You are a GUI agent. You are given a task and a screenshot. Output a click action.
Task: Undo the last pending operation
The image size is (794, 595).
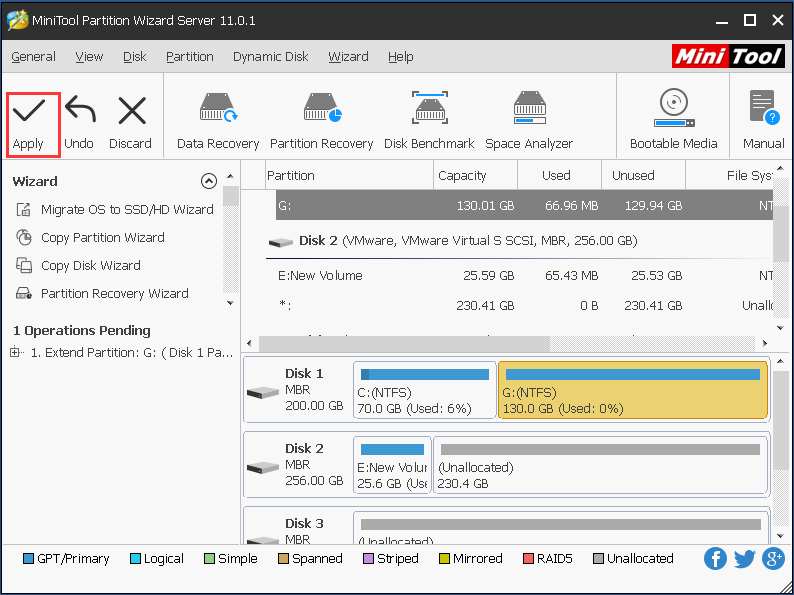click(x=79, y=110)
